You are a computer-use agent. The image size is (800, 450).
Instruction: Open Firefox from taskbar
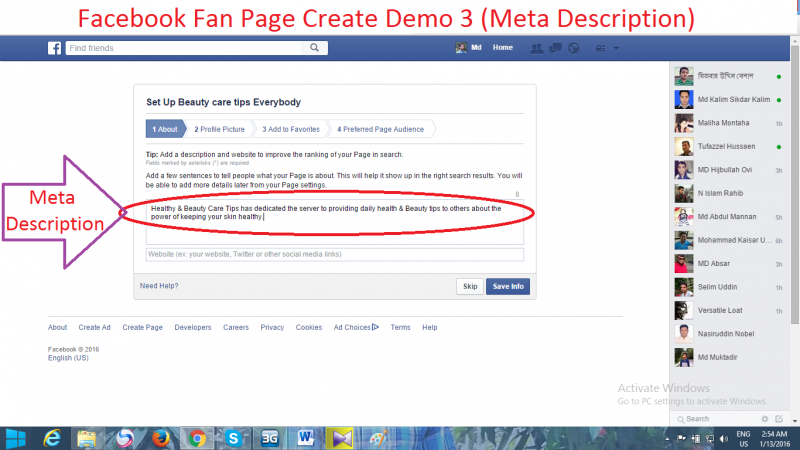point(160,438)
